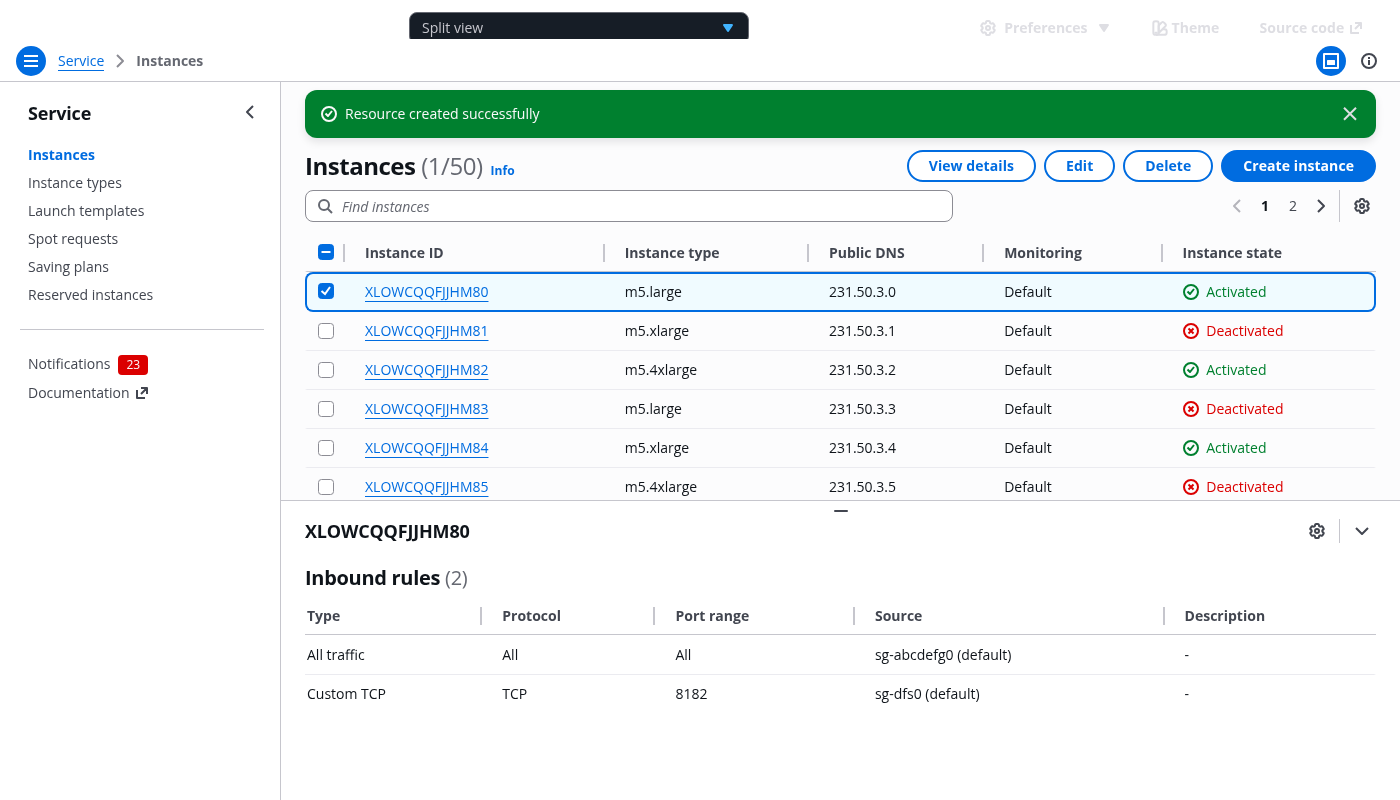Screen dimensions: 1400x800
Task: Click the split panel resize handle
Action: coord(840,510)
